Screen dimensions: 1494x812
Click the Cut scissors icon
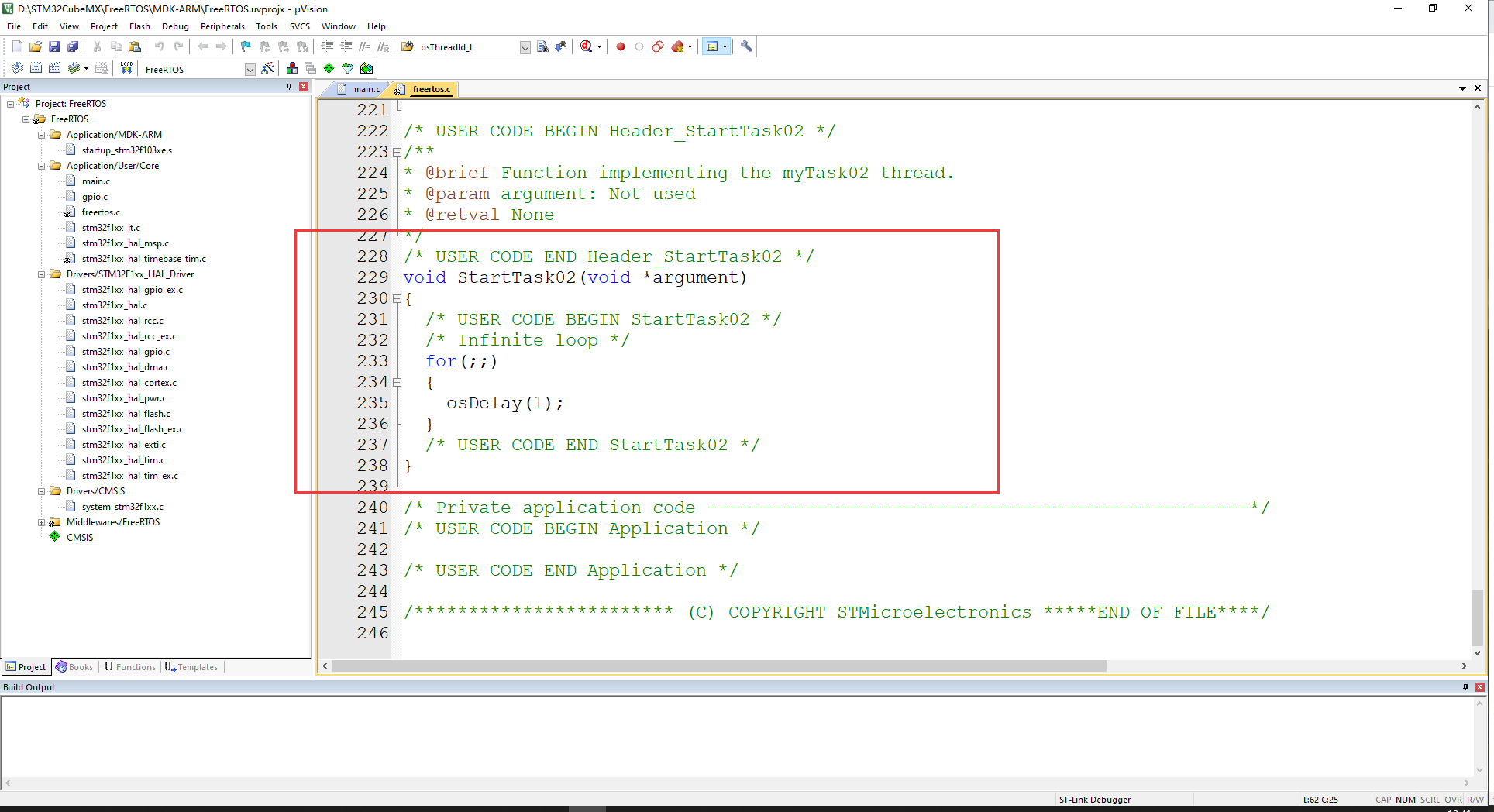tap(98, 46)
